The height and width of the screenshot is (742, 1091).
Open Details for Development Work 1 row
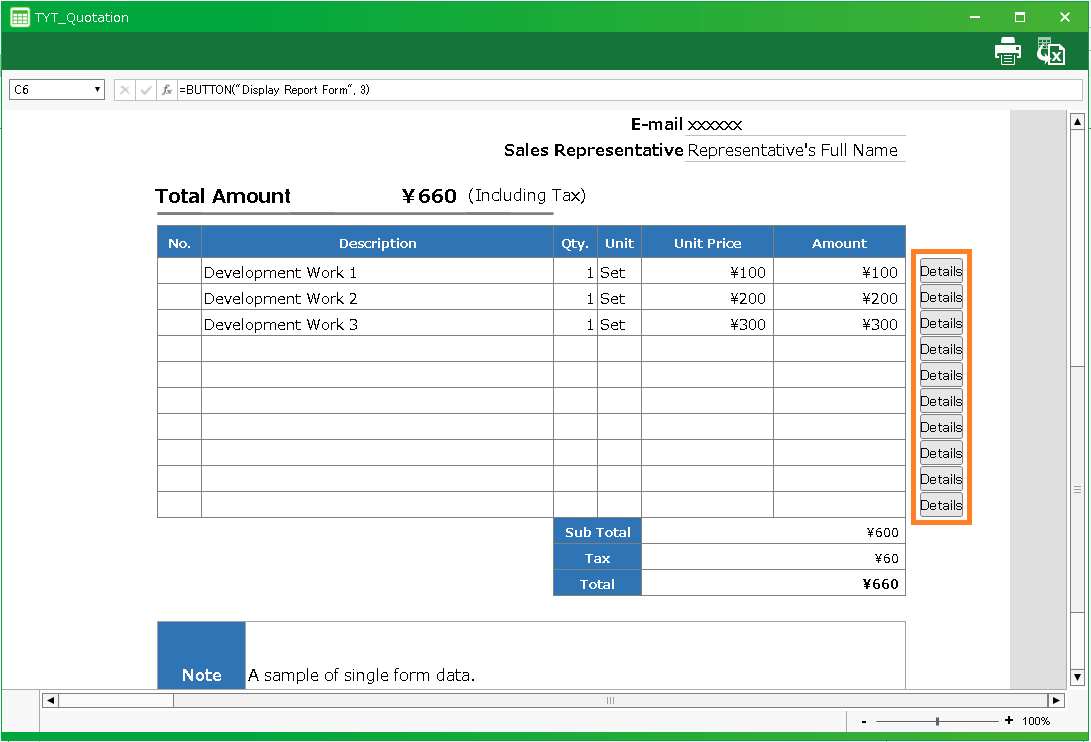tap(941, 271)
